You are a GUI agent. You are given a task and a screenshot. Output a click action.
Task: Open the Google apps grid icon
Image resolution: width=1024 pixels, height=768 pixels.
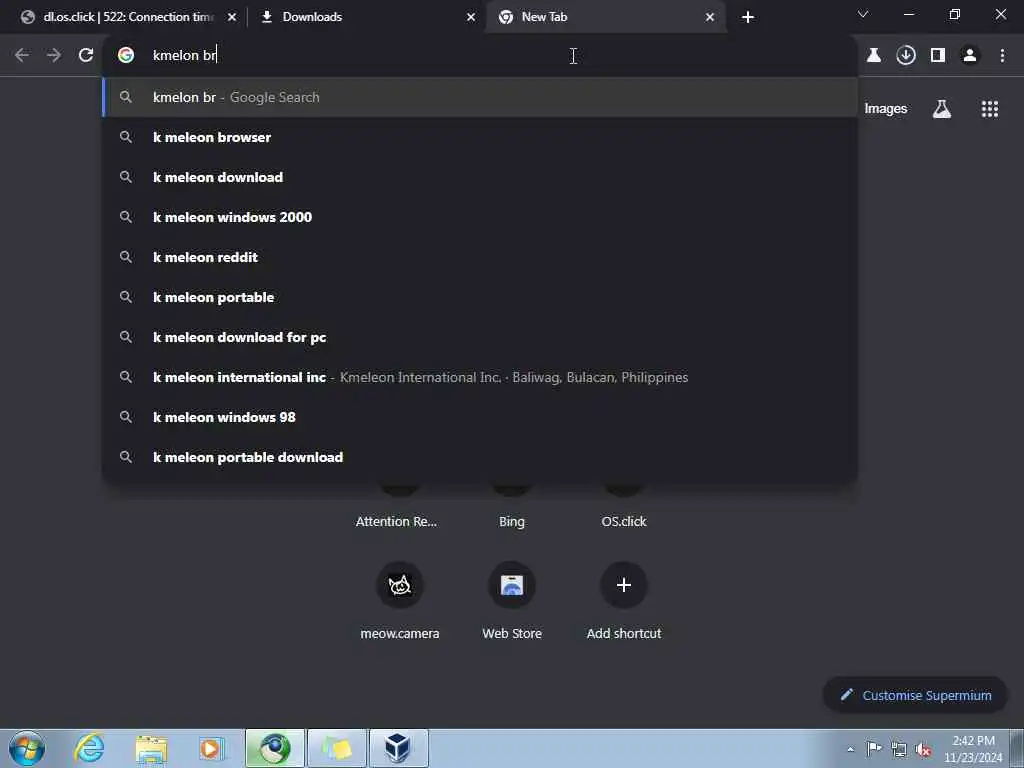click(x=989, y=109)
